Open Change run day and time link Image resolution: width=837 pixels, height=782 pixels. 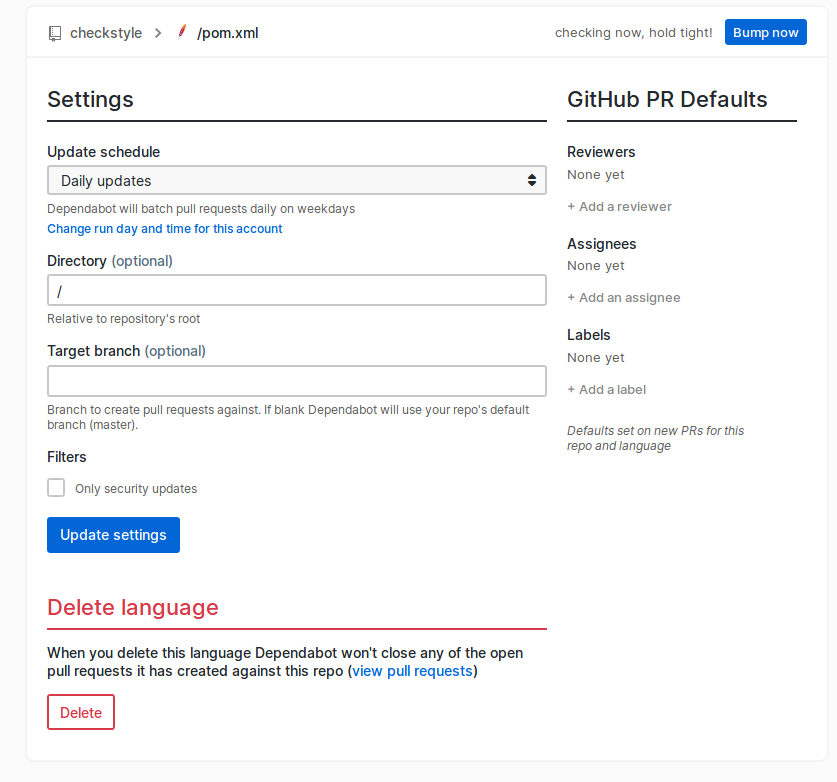[x=164, y=228]
